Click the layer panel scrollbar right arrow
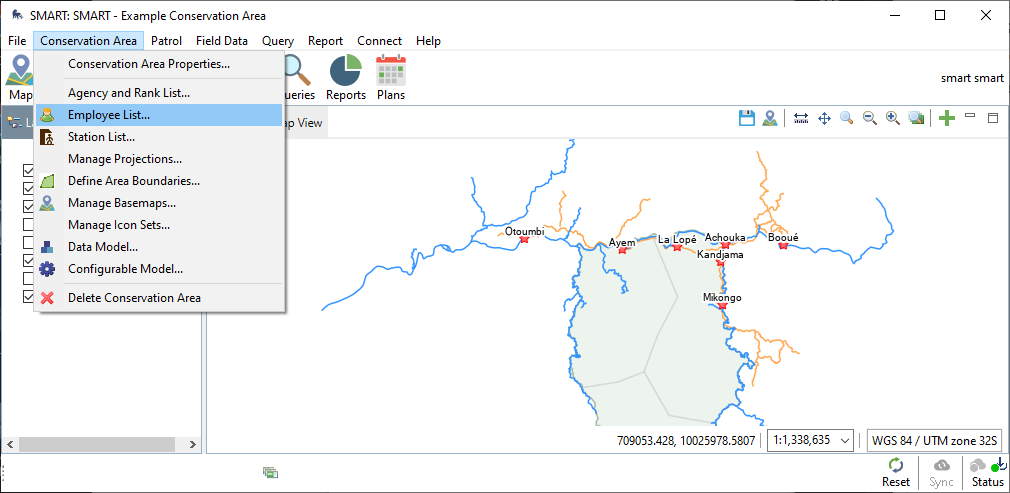Screen dimensions: 1010x493 coord(195,443)
